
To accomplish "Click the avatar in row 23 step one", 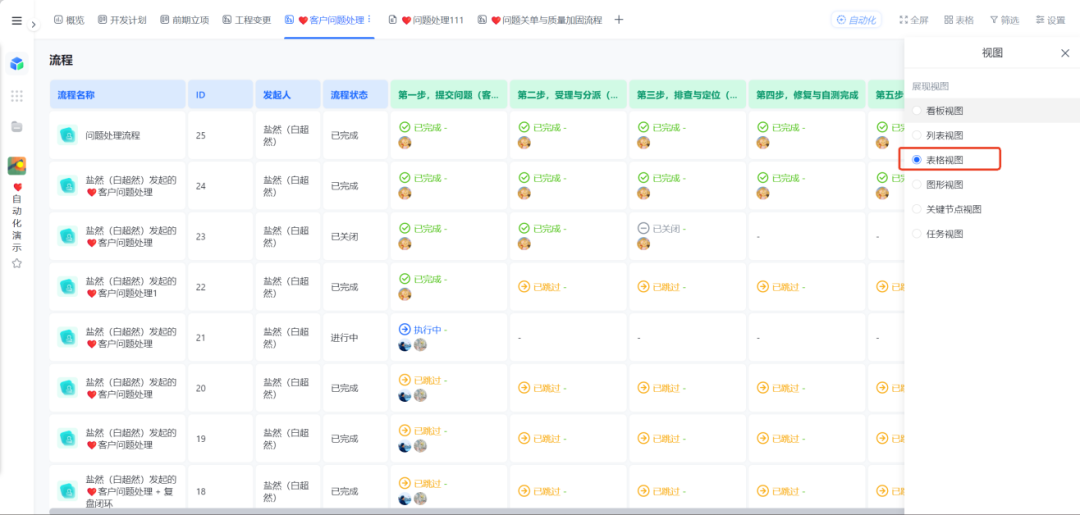I will click(x=405, y=244).
